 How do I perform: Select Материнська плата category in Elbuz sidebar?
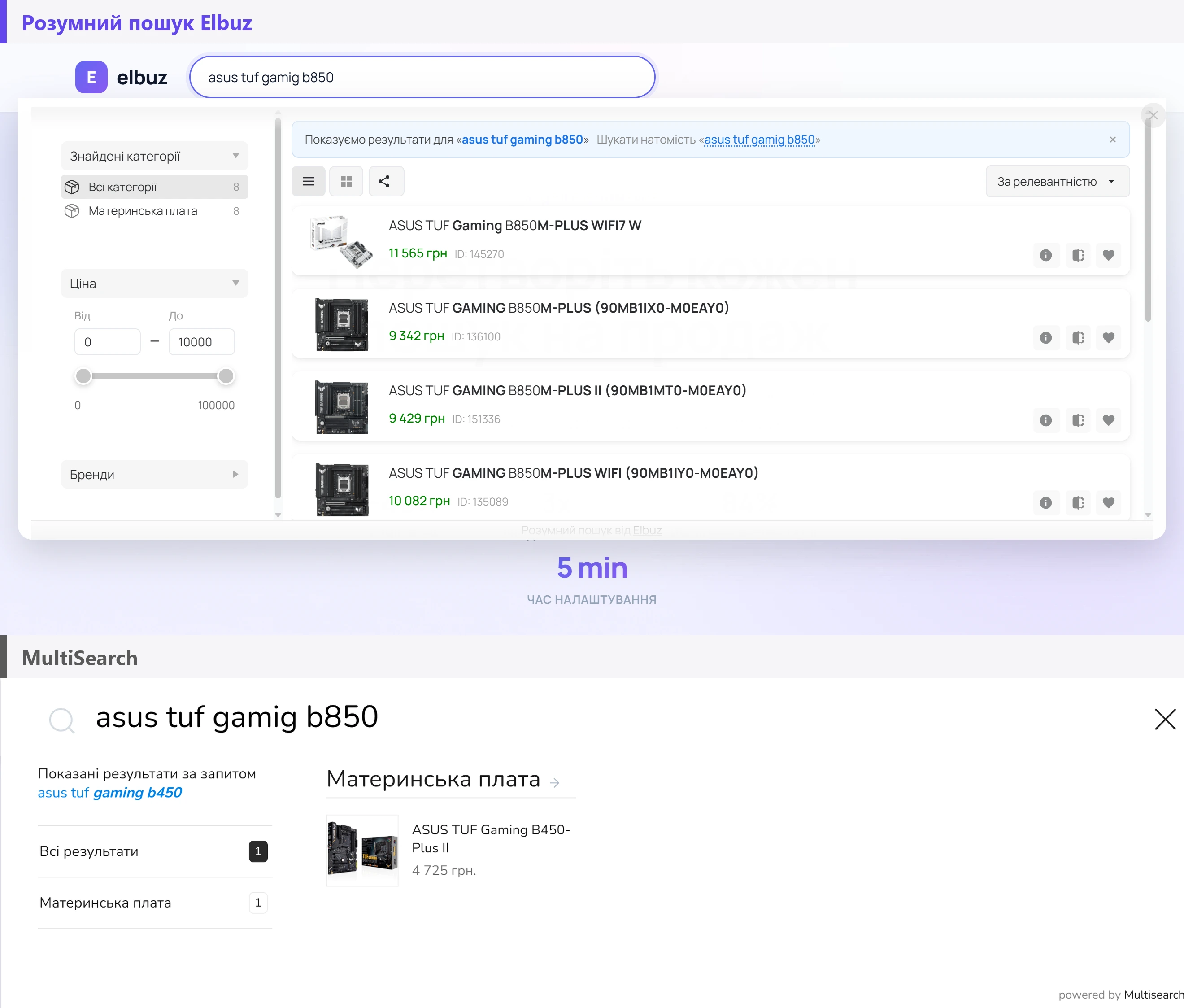coord(154,211)
